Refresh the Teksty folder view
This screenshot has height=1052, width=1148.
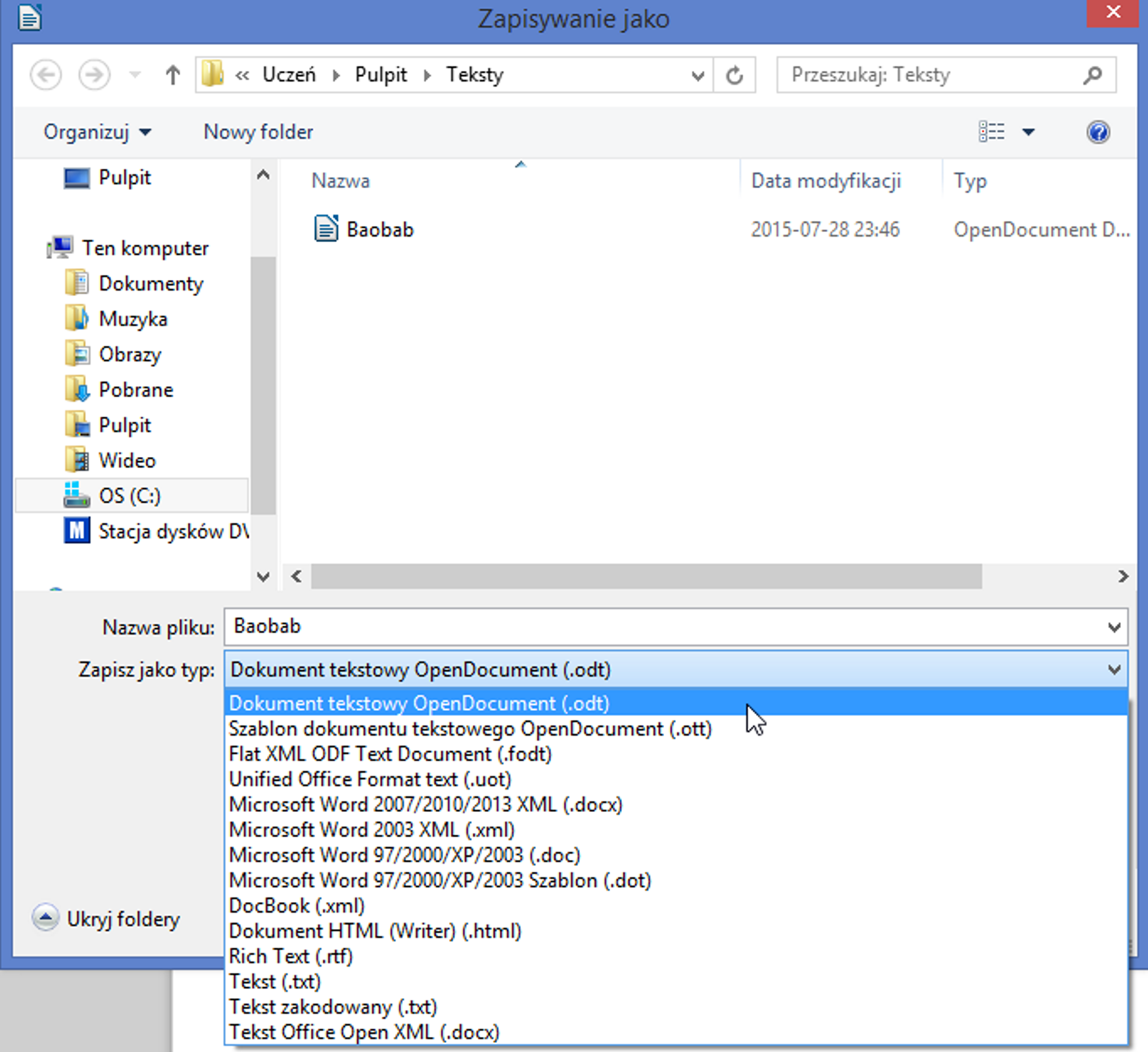coord(734,75)
